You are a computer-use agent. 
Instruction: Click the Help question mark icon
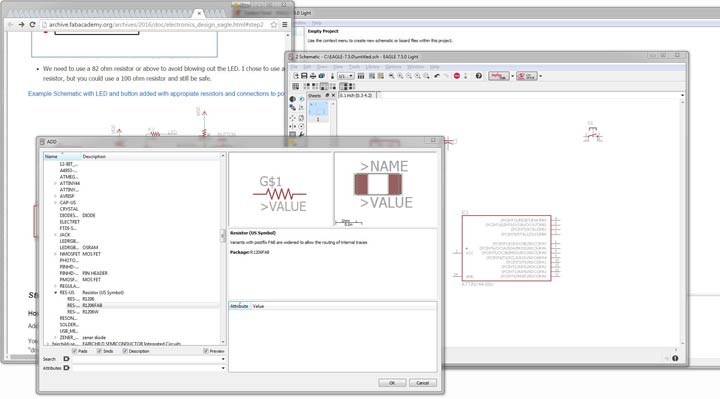click(x=479, y=76)
